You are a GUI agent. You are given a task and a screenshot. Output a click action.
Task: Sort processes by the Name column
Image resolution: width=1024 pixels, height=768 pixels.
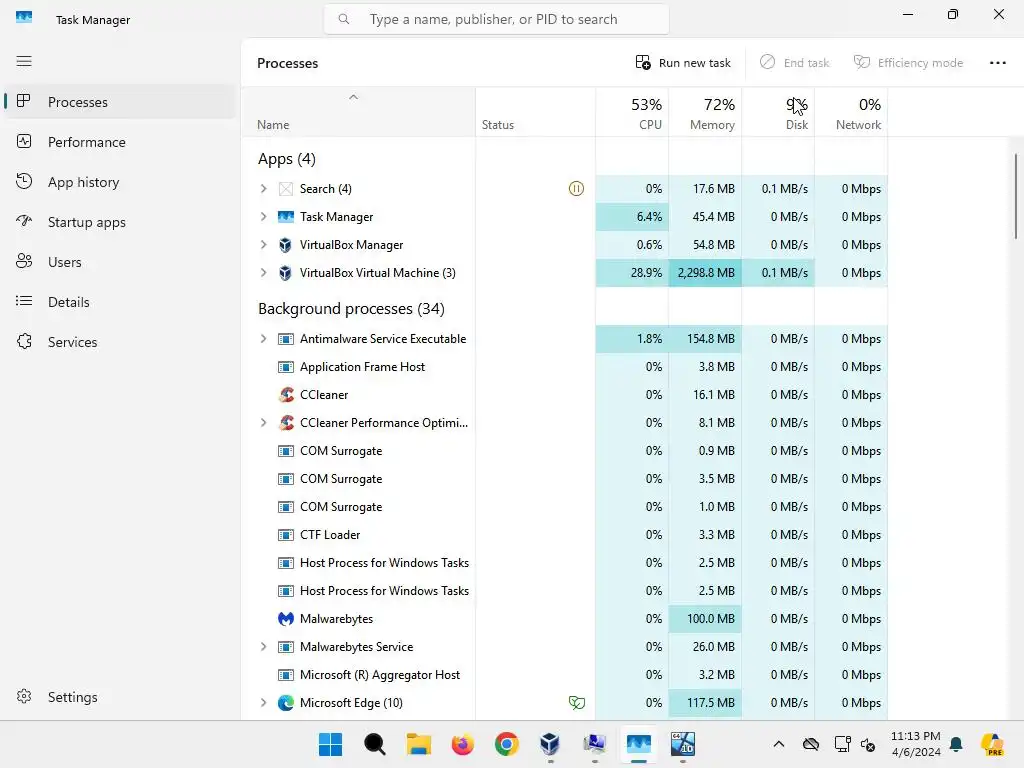click(x=358, y=112)
